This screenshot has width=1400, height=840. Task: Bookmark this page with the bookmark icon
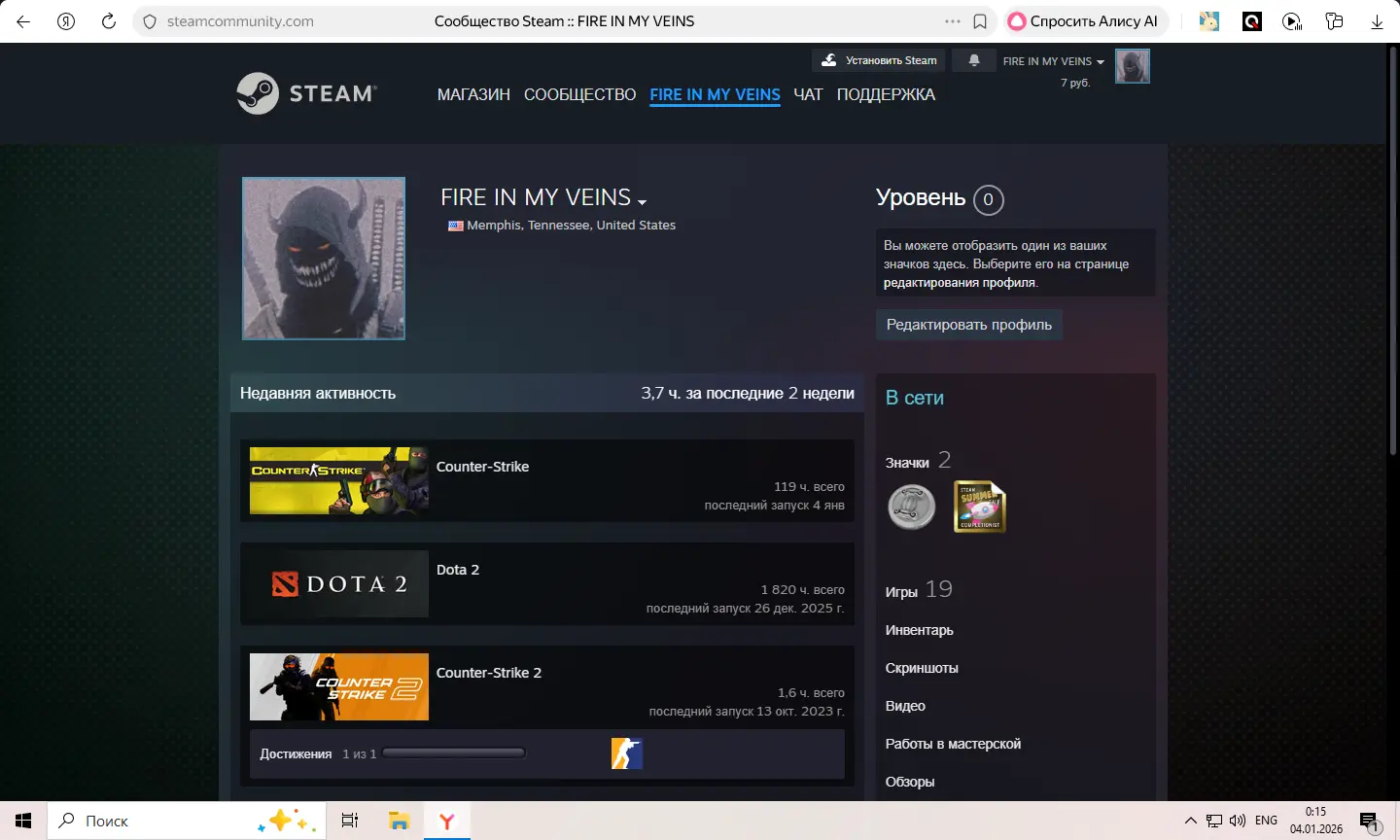click(x=980, y=21)
